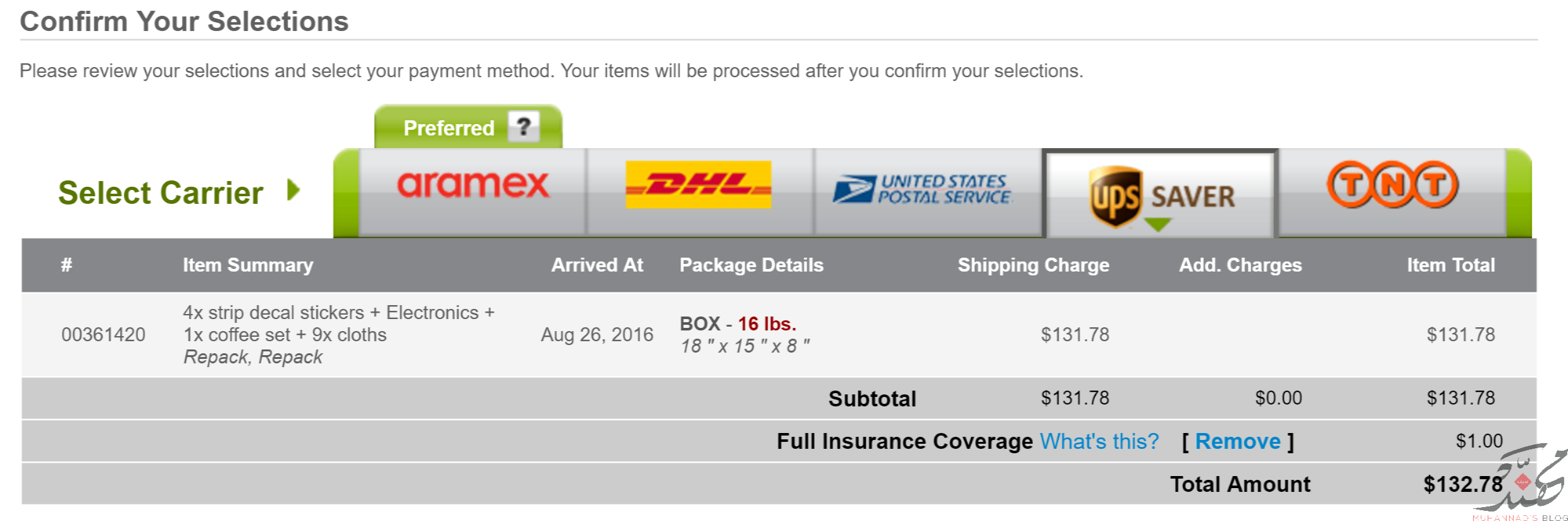Remove the Full Insurance Coverage
Screen dimensions: 1568x521
[x=1238, y=441]
